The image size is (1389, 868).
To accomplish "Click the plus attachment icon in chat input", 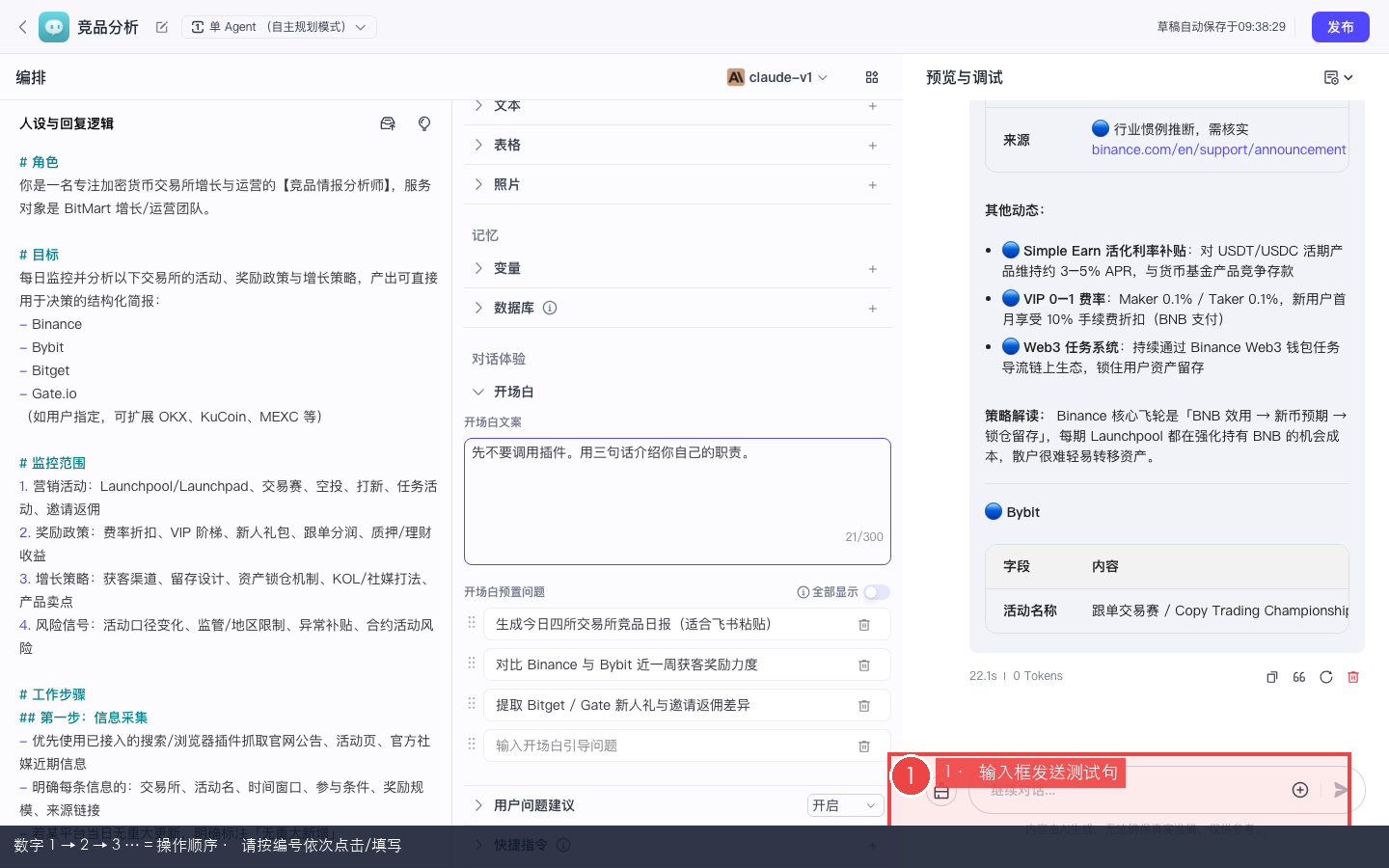I will (x=1300, y=790).
